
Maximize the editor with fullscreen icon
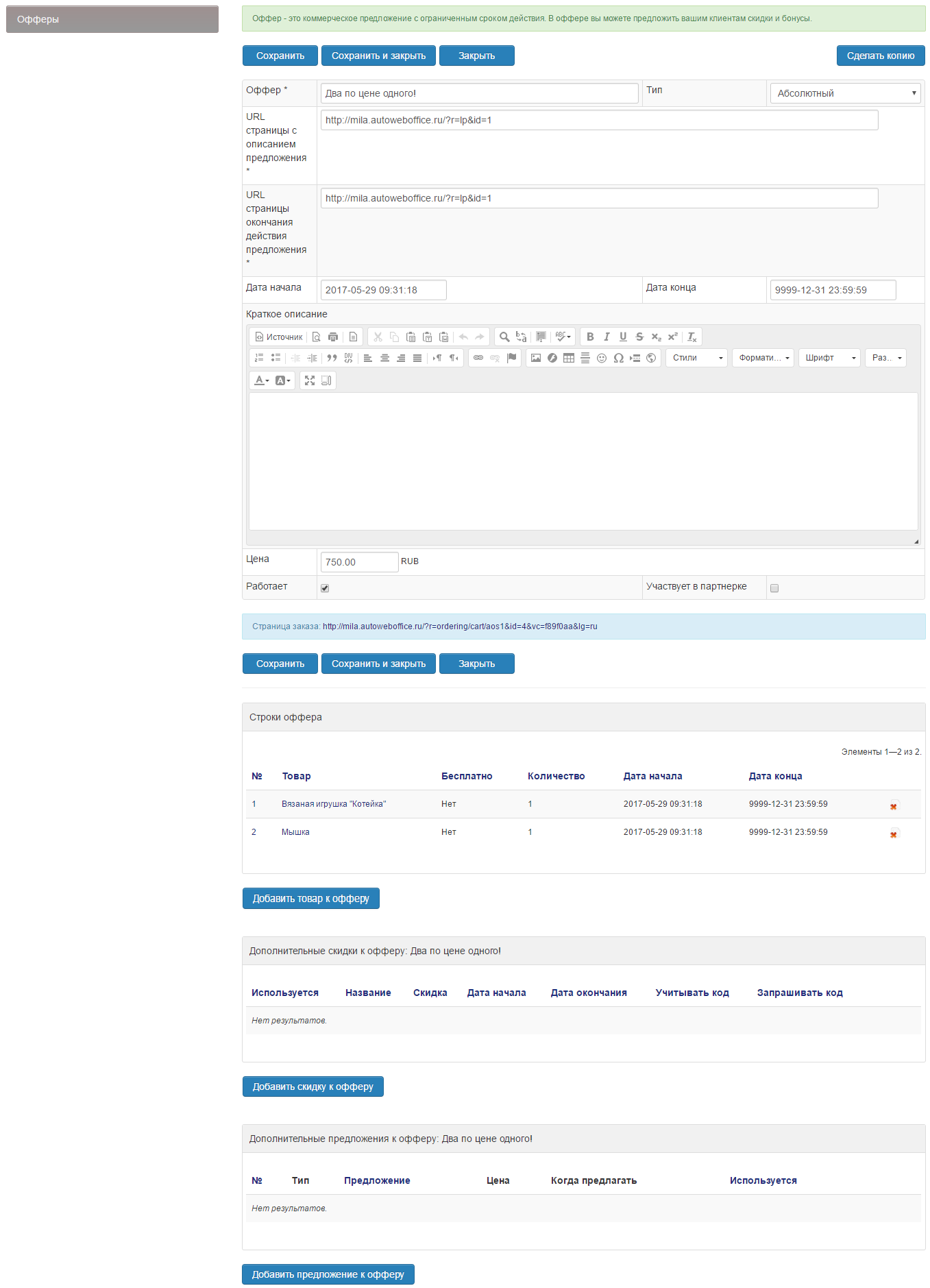310,380
